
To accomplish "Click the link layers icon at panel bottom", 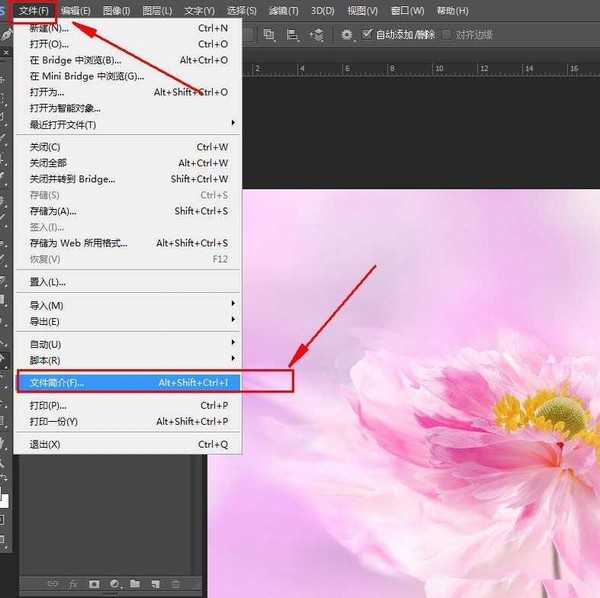I will pos(52,584).
